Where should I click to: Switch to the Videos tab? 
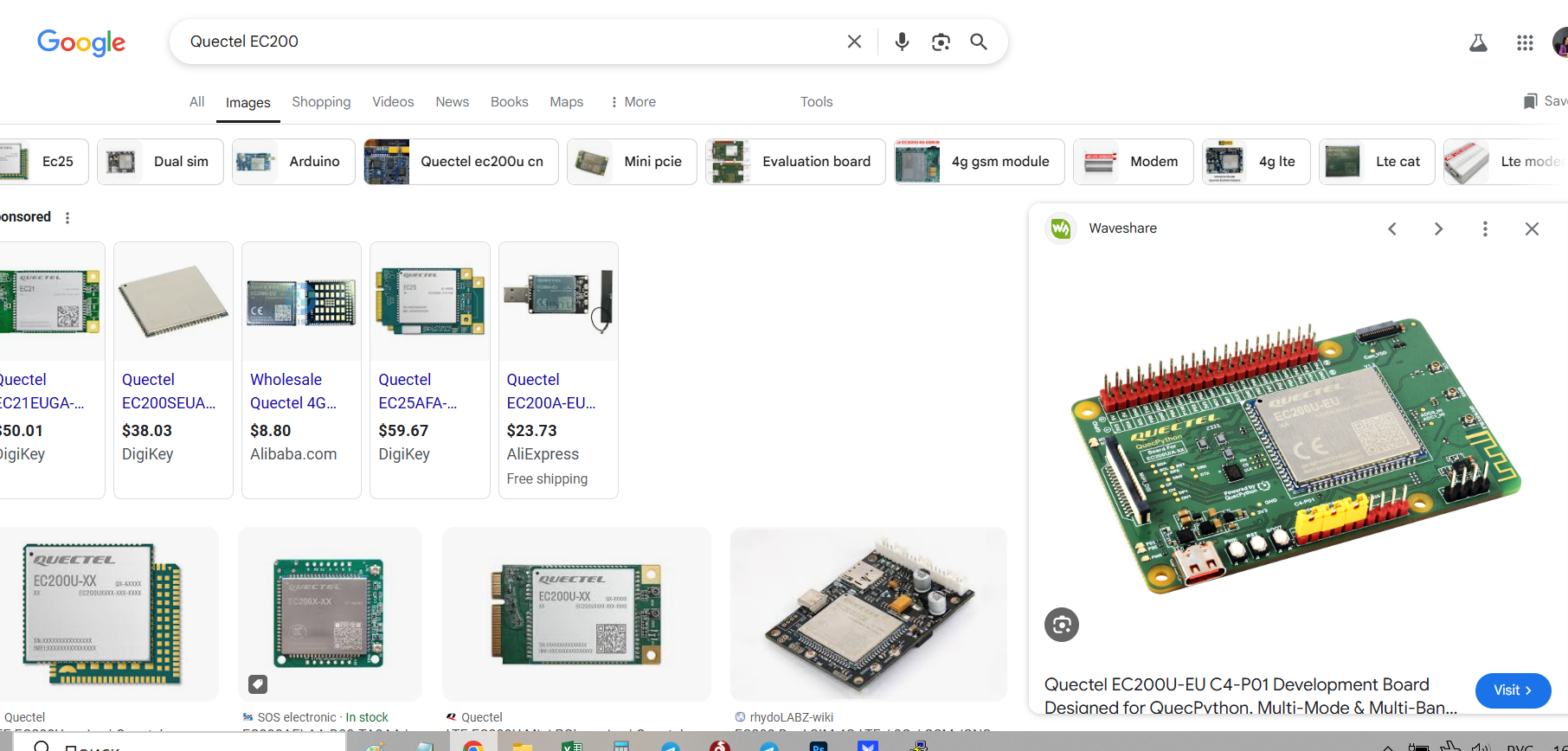tap(393, 102)
